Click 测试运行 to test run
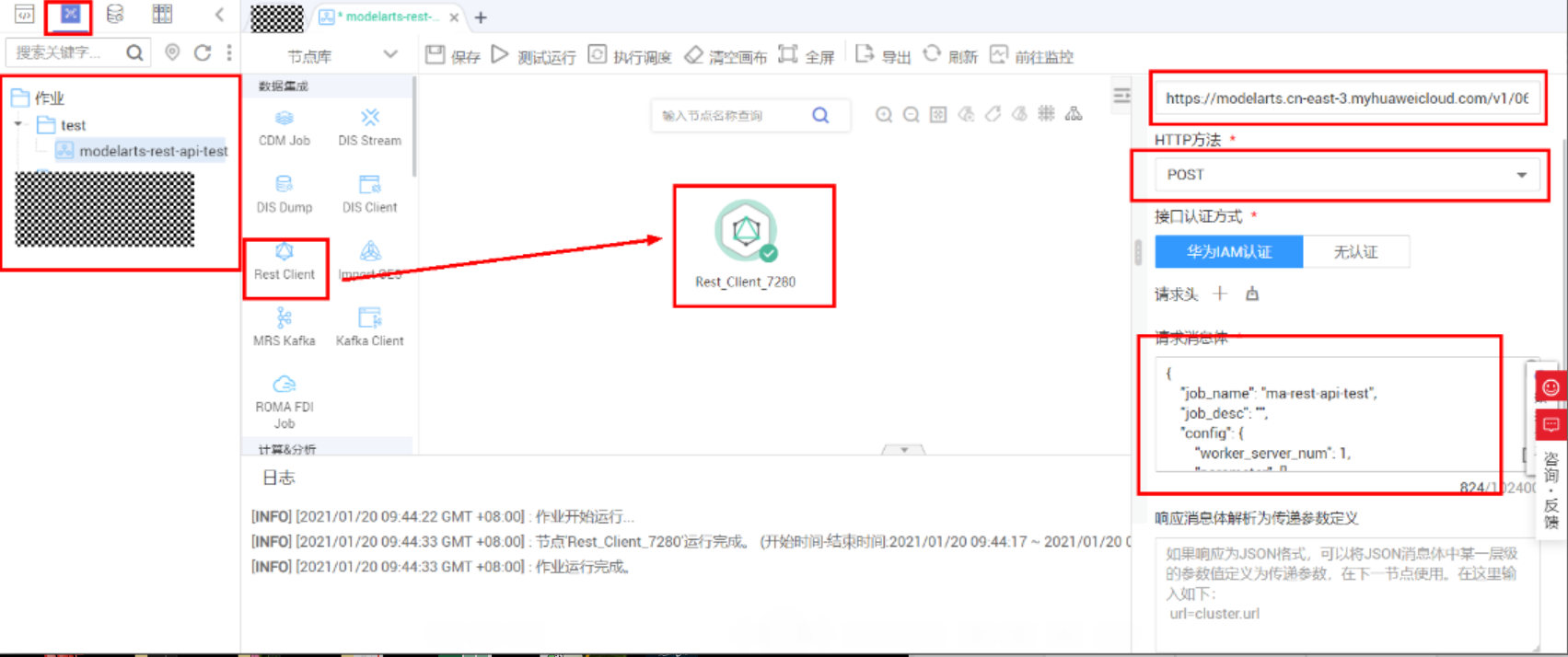 534,56
